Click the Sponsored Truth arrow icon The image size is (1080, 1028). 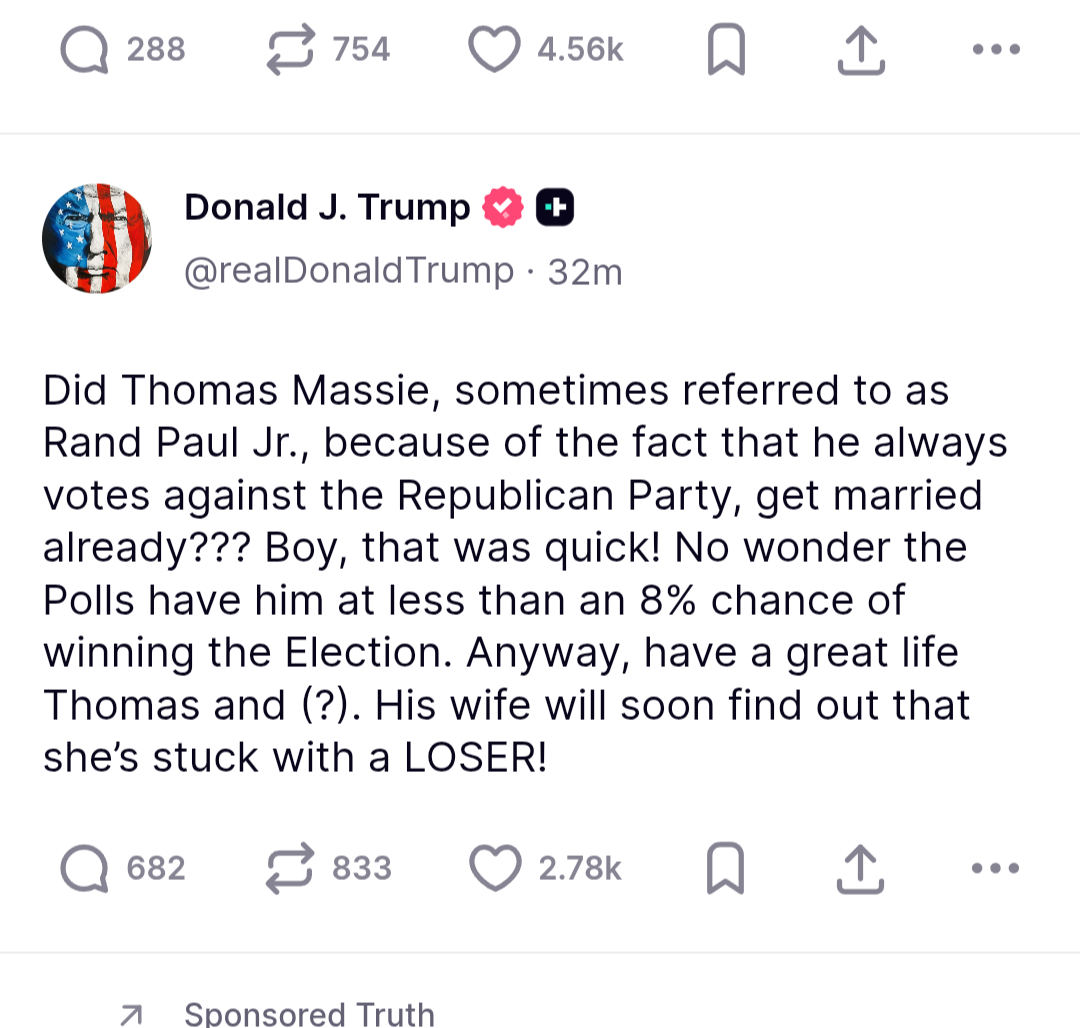pos(130,1015)
